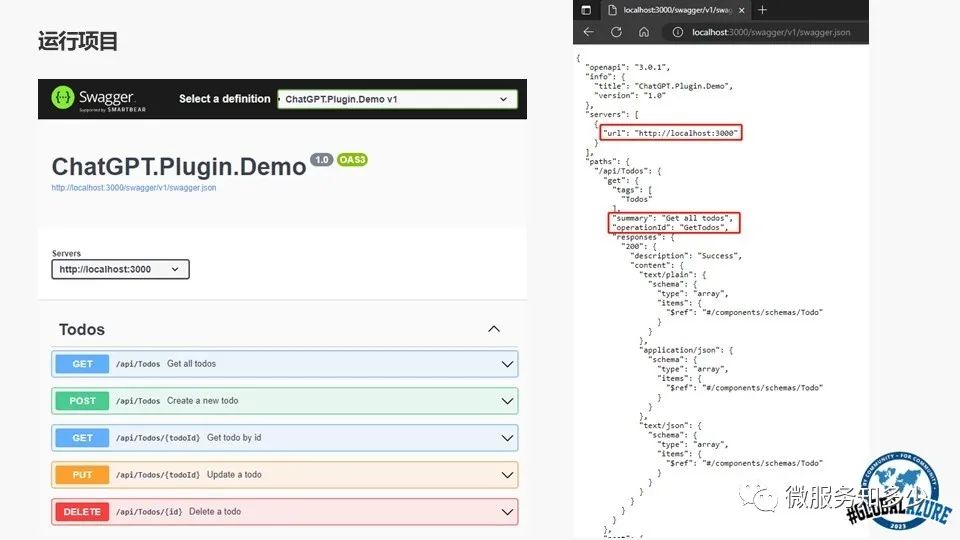Expand the Update a todo chevron
The width and height of the screenshot is (960, 540).
click(507, 475)
